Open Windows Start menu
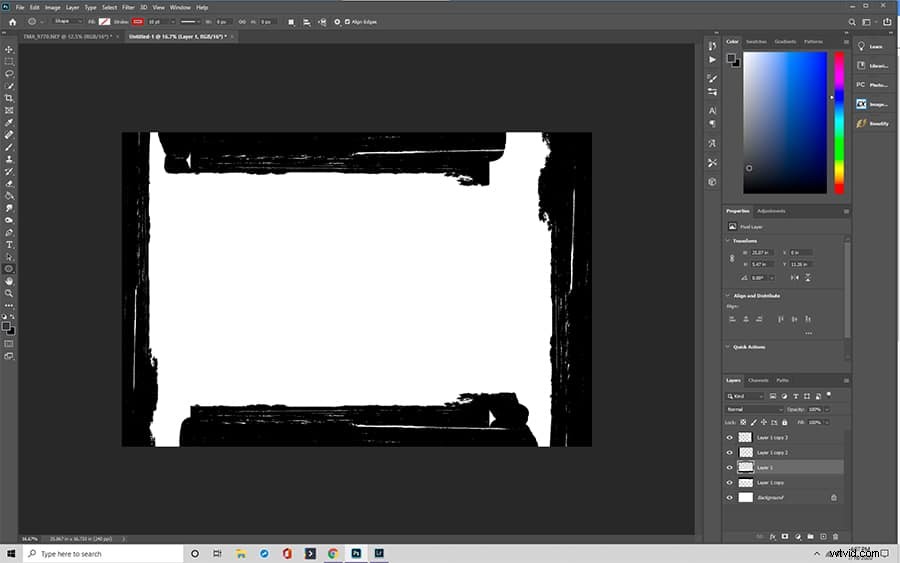900x563 pixels. pyautogui.click(x=11, y=553)
